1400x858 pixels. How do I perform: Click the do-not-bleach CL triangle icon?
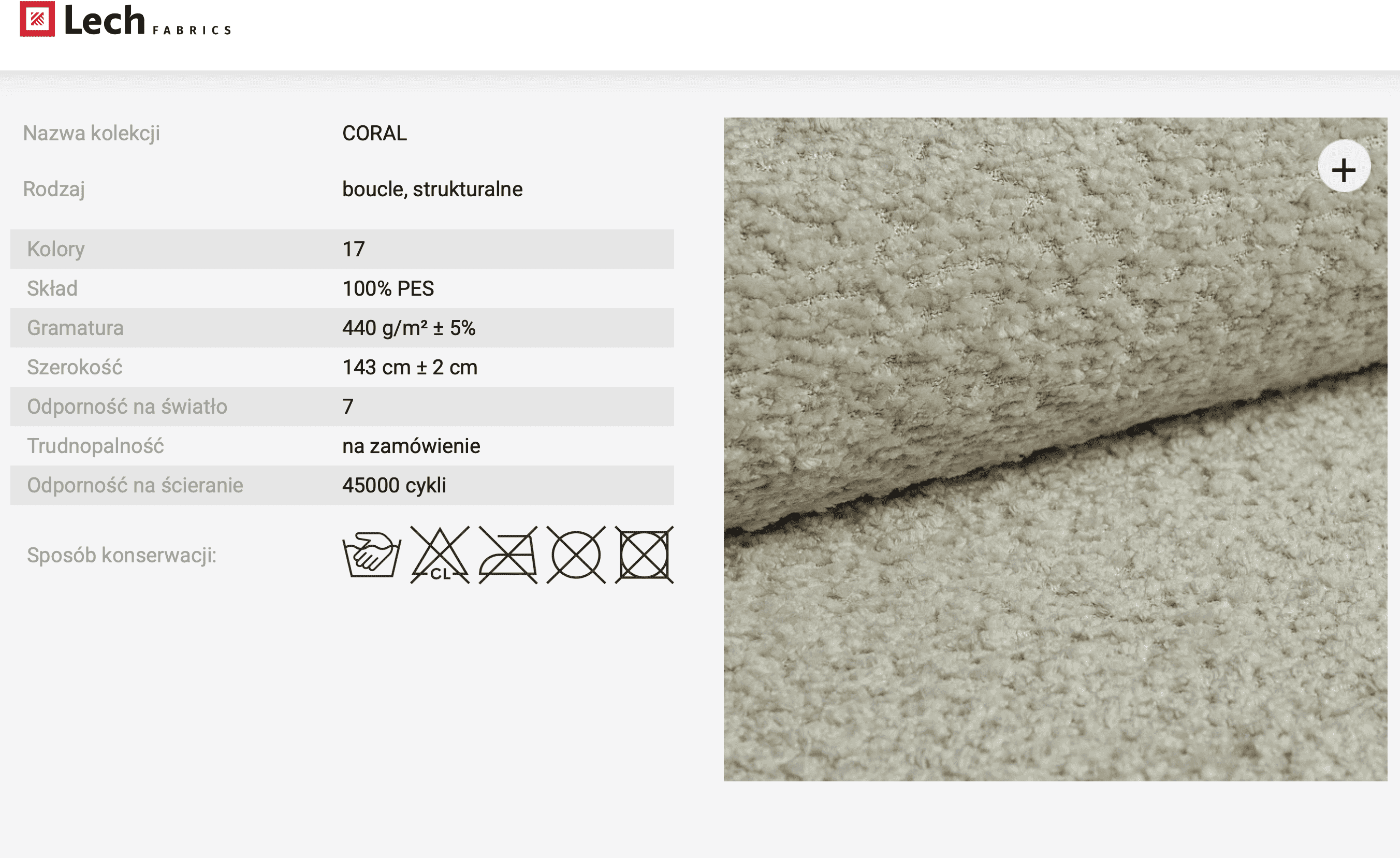(440, 555)
